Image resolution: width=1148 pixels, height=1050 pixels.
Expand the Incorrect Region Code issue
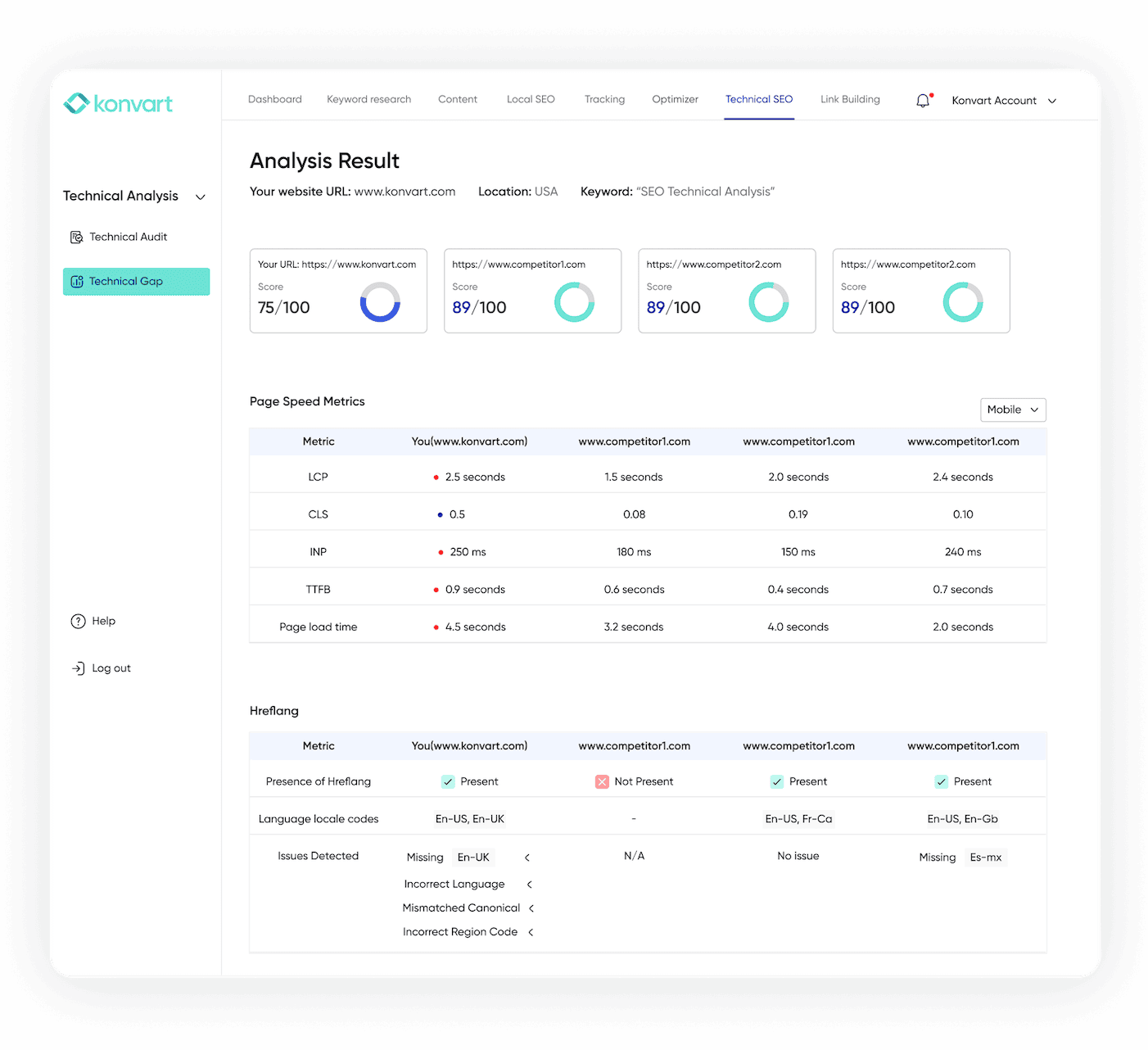pyautogui.click(x=531, y=932)
